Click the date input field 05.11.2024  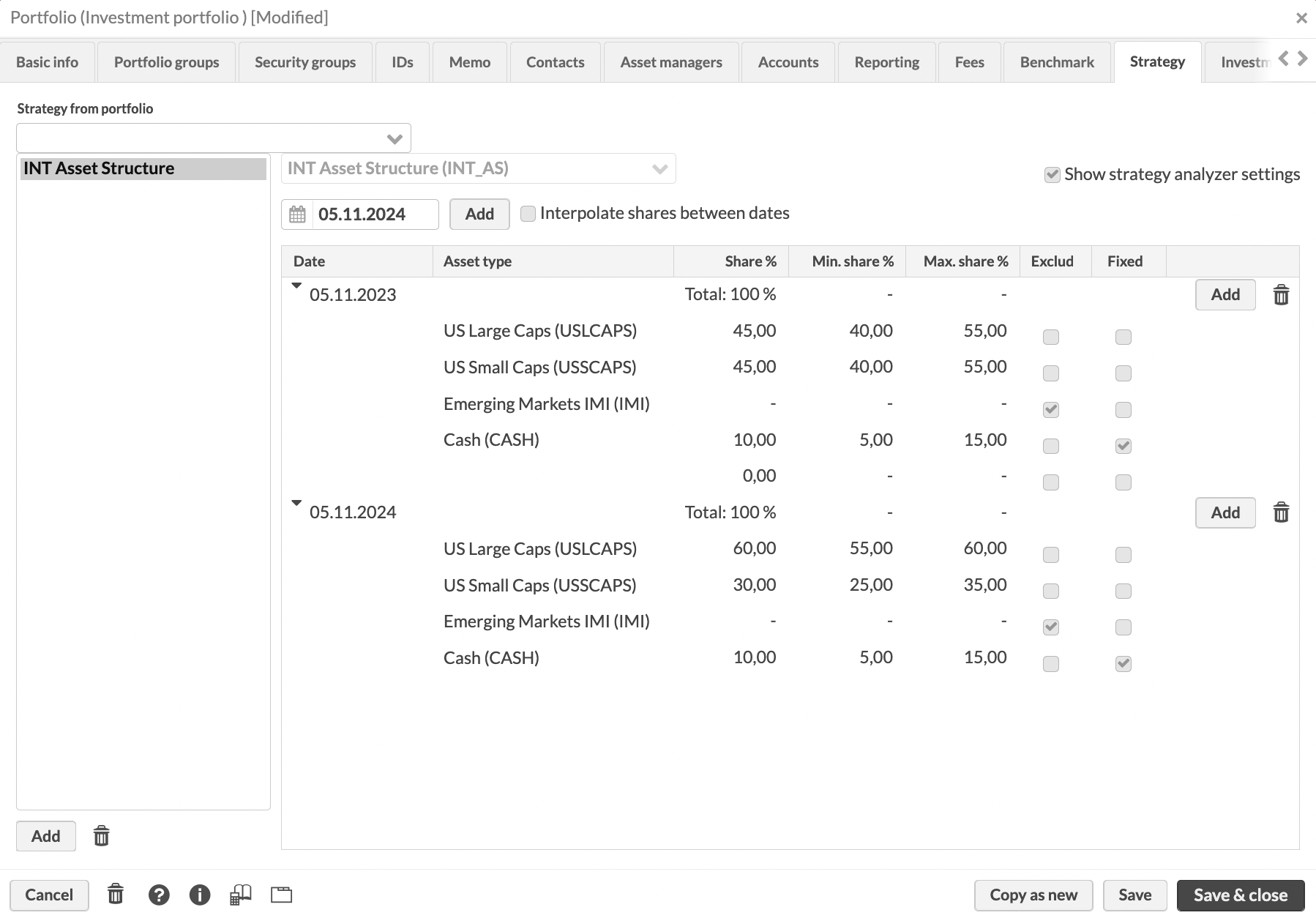375,214
